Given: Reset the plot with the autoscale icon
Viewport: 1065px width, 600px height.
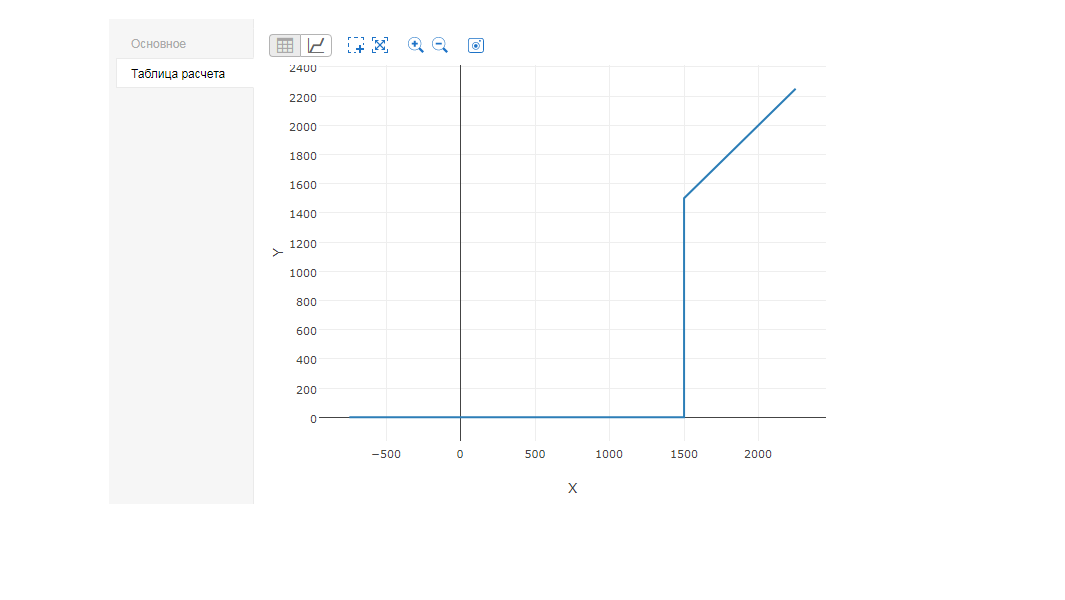Looking at the screenshot, I should coord(380,45).
